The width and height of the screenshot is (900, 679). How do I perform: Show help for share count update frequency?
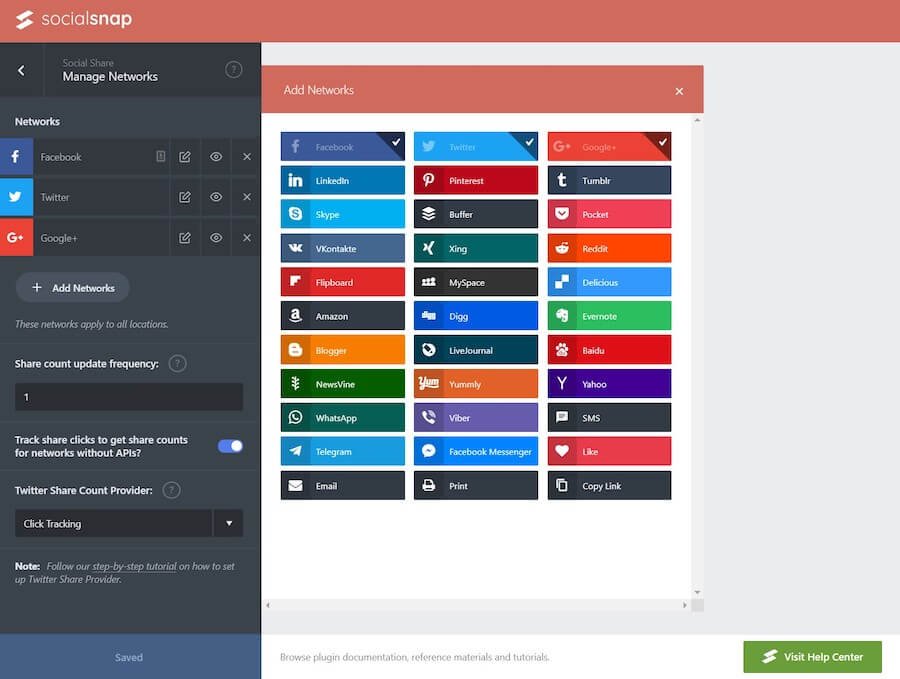coord(177,363)
